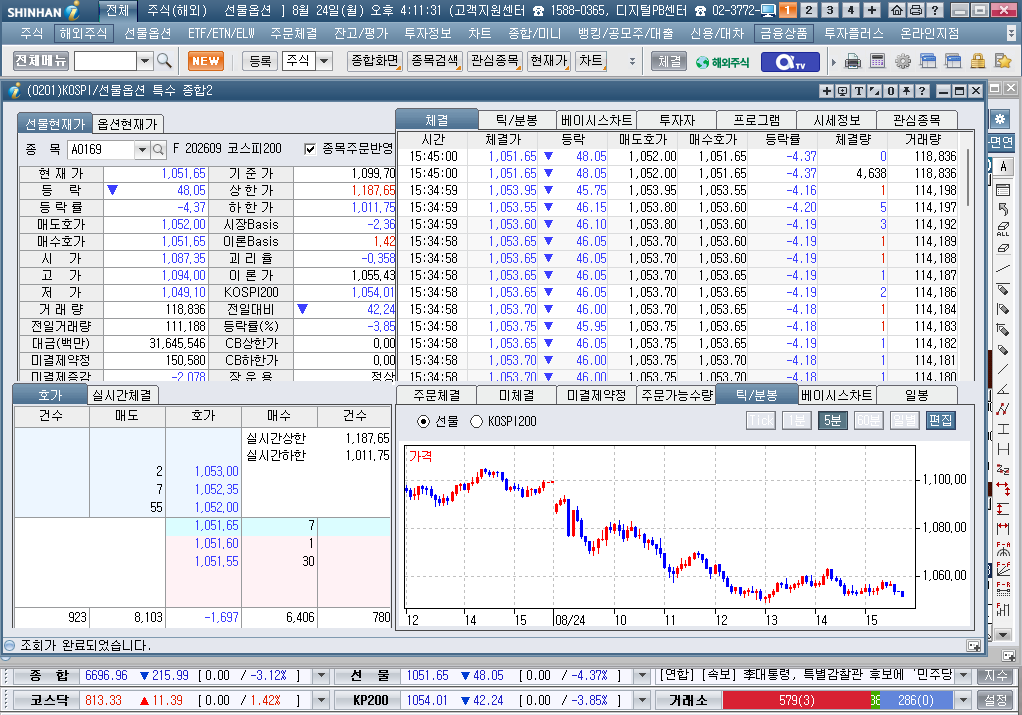Open the 거래소 bar dropdown
The width and height of the screenshot is (1022, 715).
click(x=963, y=701)
